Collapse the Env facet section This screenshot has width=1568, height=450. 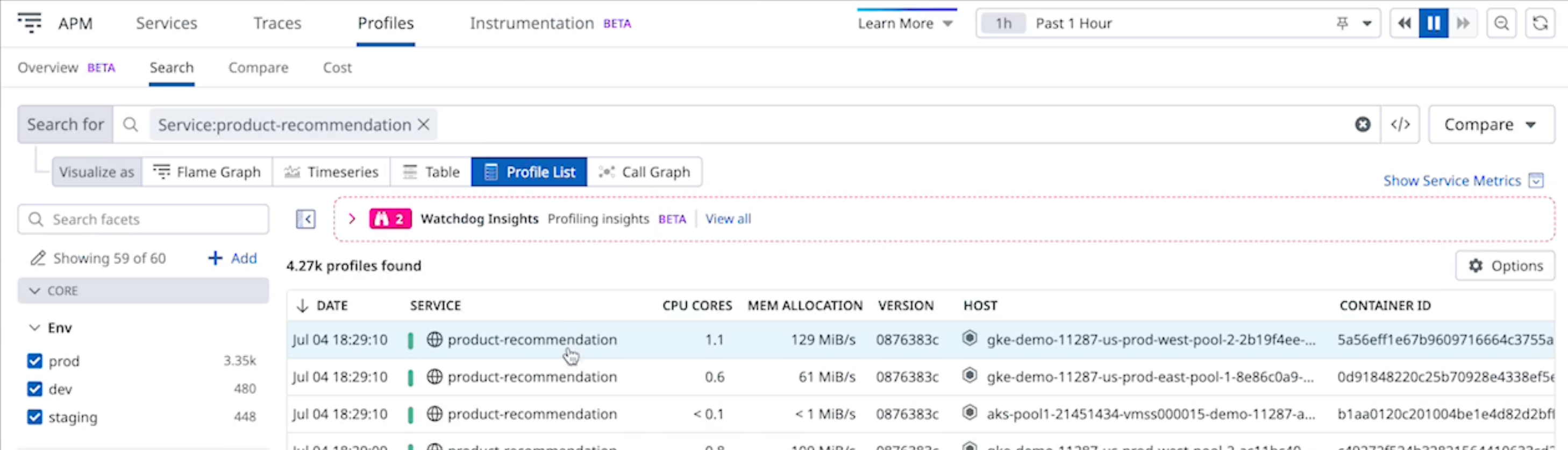(x=35, y=328)
